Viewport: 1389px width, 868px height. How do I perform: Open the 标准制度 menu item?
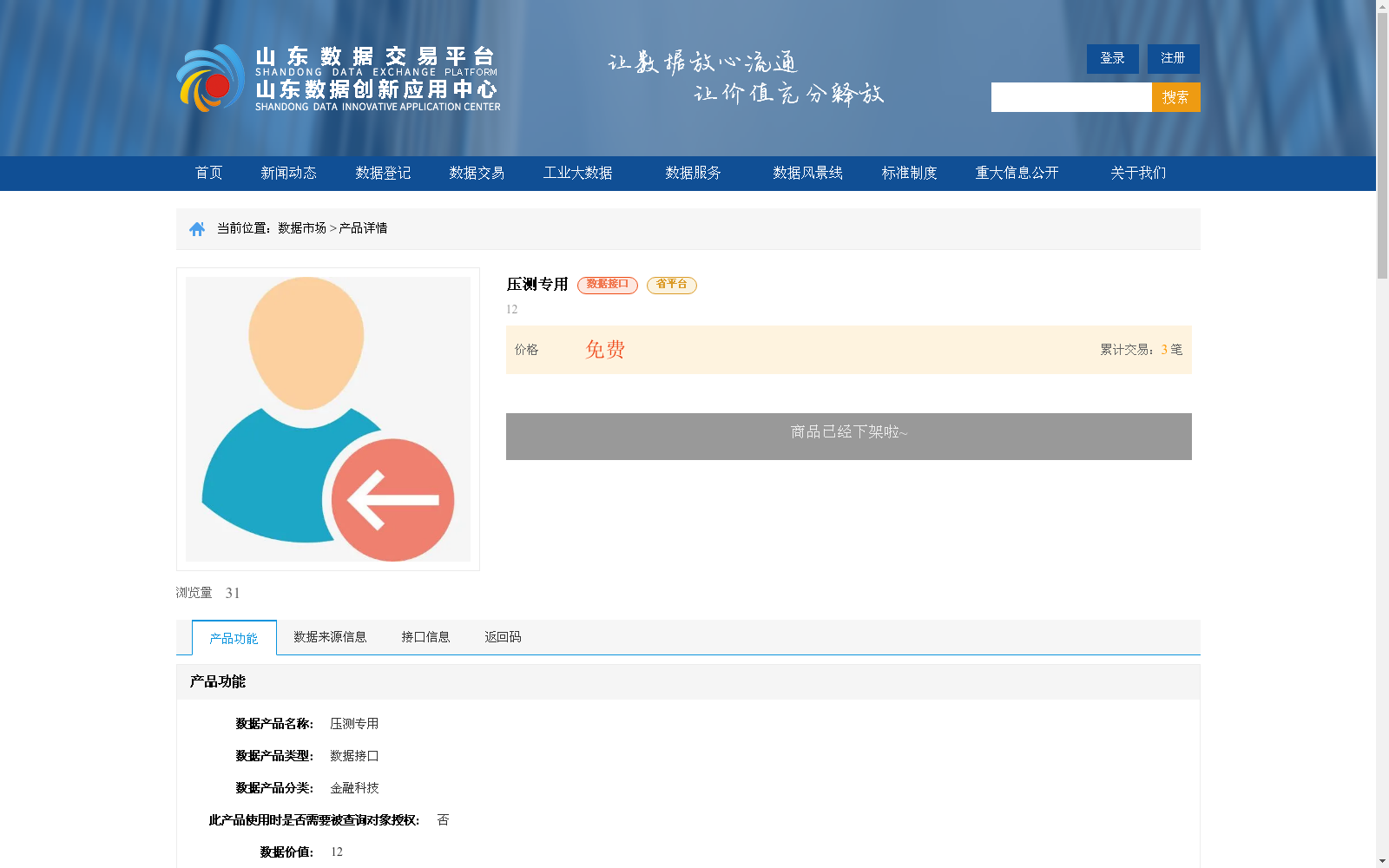click(x=909, y=173)
